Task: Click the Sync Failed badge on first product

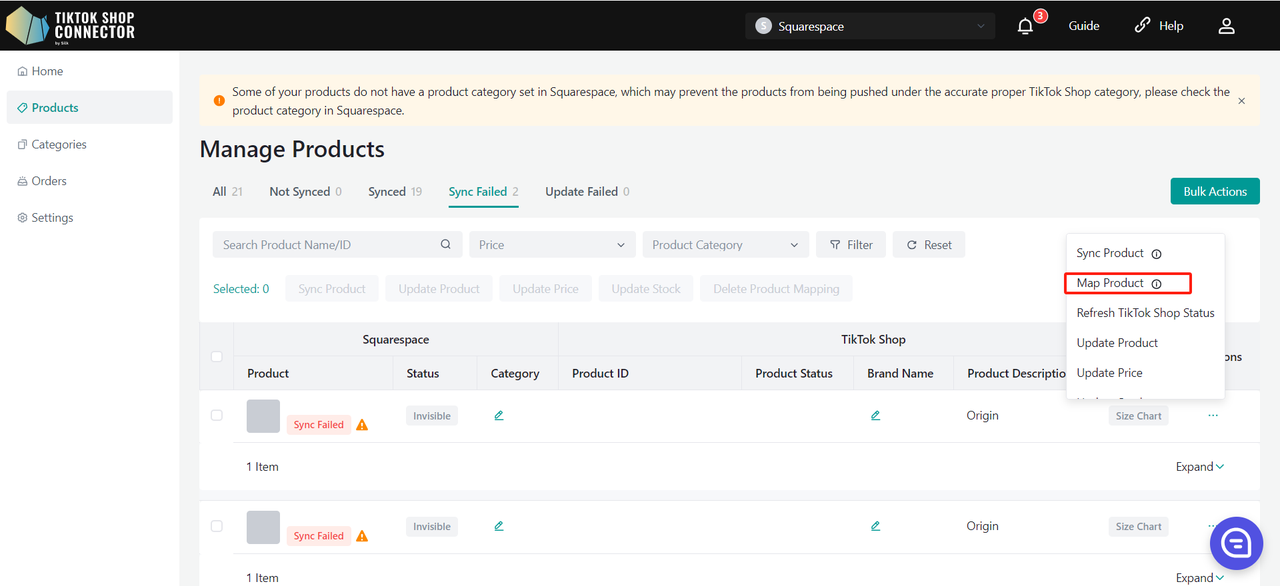Action: click(319, 425)
